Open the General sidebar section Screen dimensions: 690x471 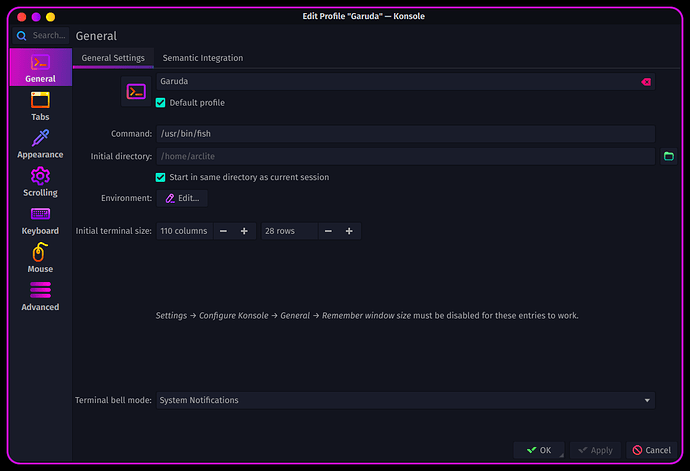click(40, 67)
